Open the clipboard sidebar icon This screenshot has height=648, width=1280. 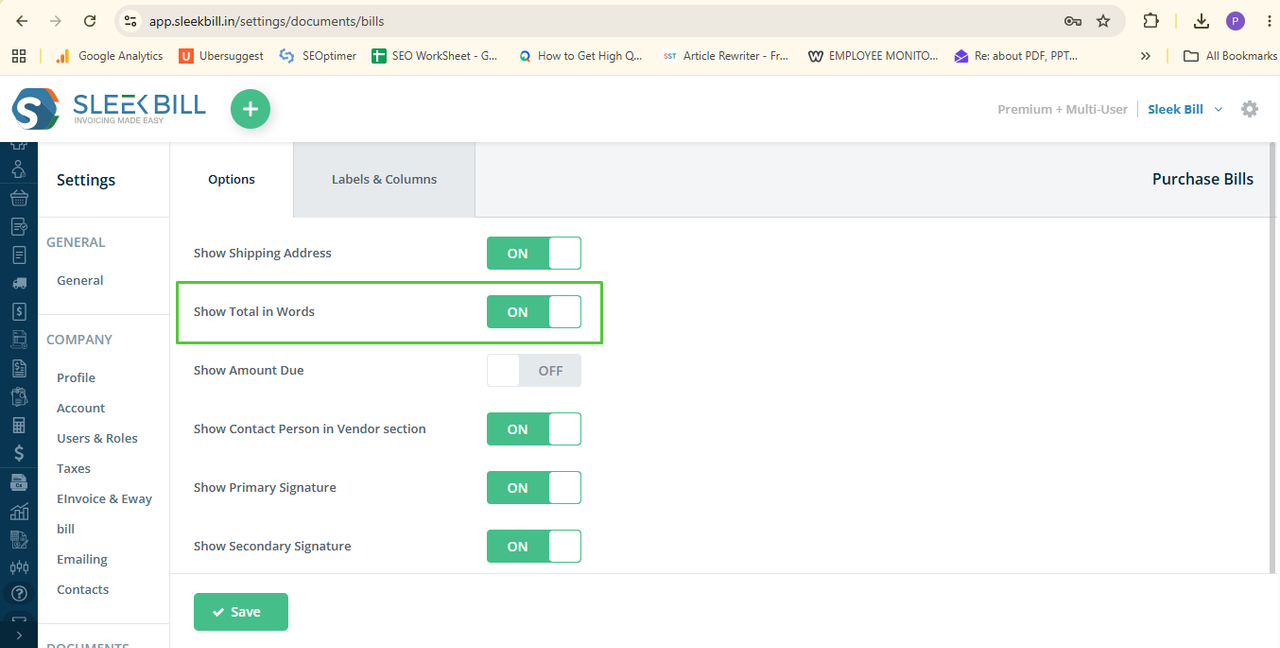point(18,397)
